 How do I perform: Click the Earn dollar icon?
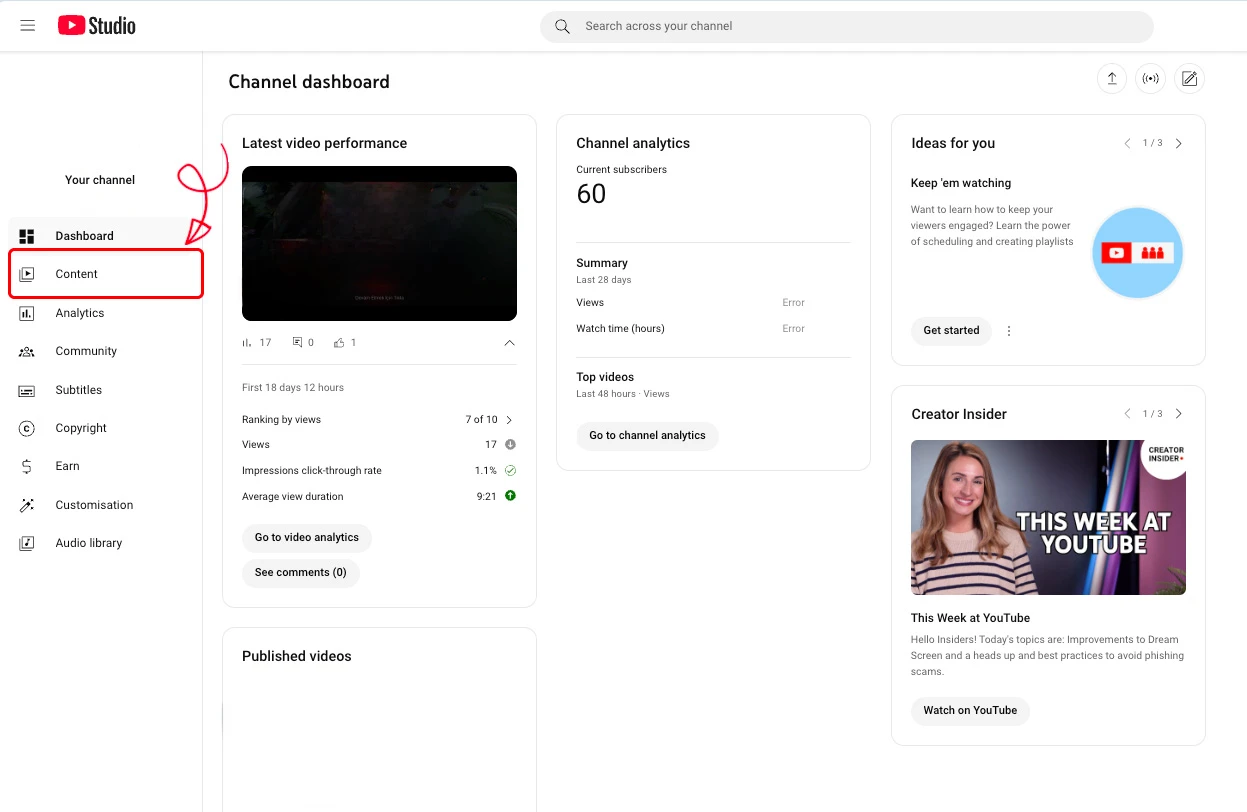tap(27, 466)
